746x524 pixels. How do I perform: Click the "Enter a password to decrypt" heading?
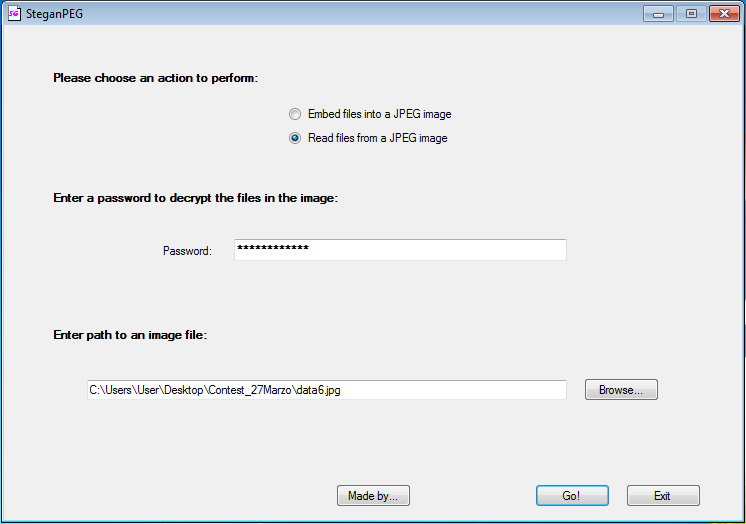[x=196, y=198]
